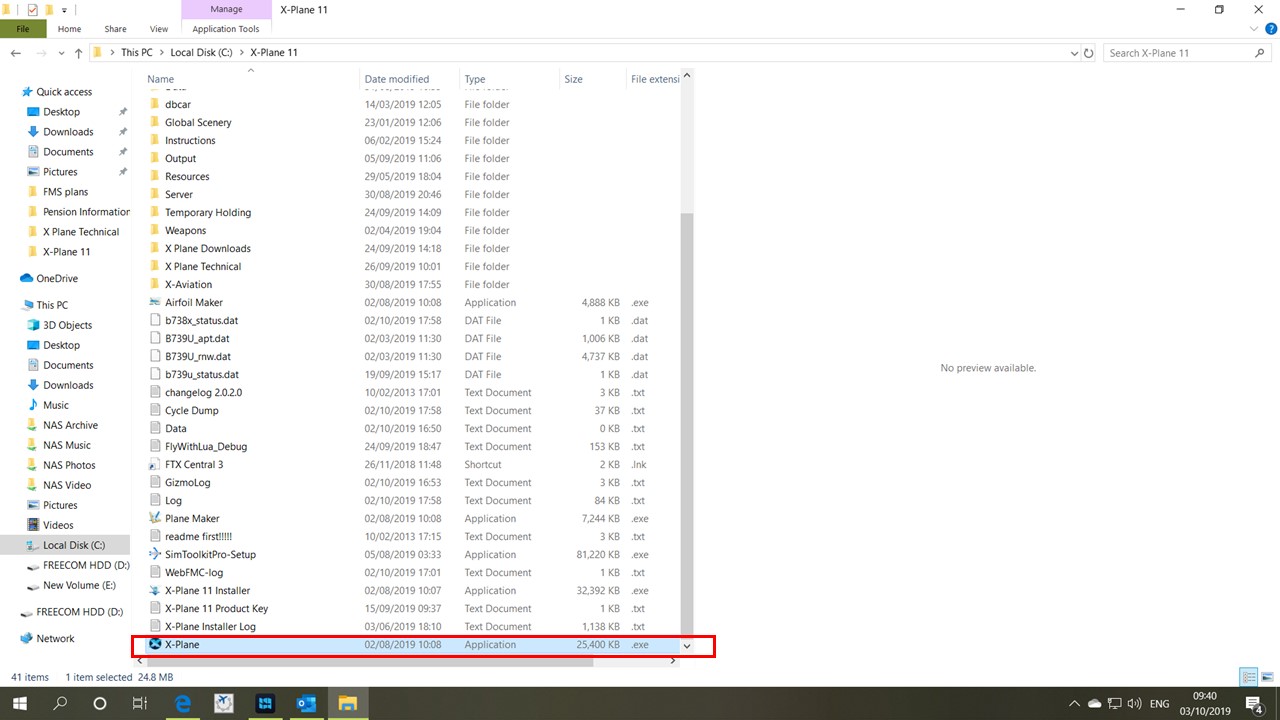This screenshot has width=1280, height=720.
Task: Go up one level with Up arrow
Action: [x=78, y=53]
